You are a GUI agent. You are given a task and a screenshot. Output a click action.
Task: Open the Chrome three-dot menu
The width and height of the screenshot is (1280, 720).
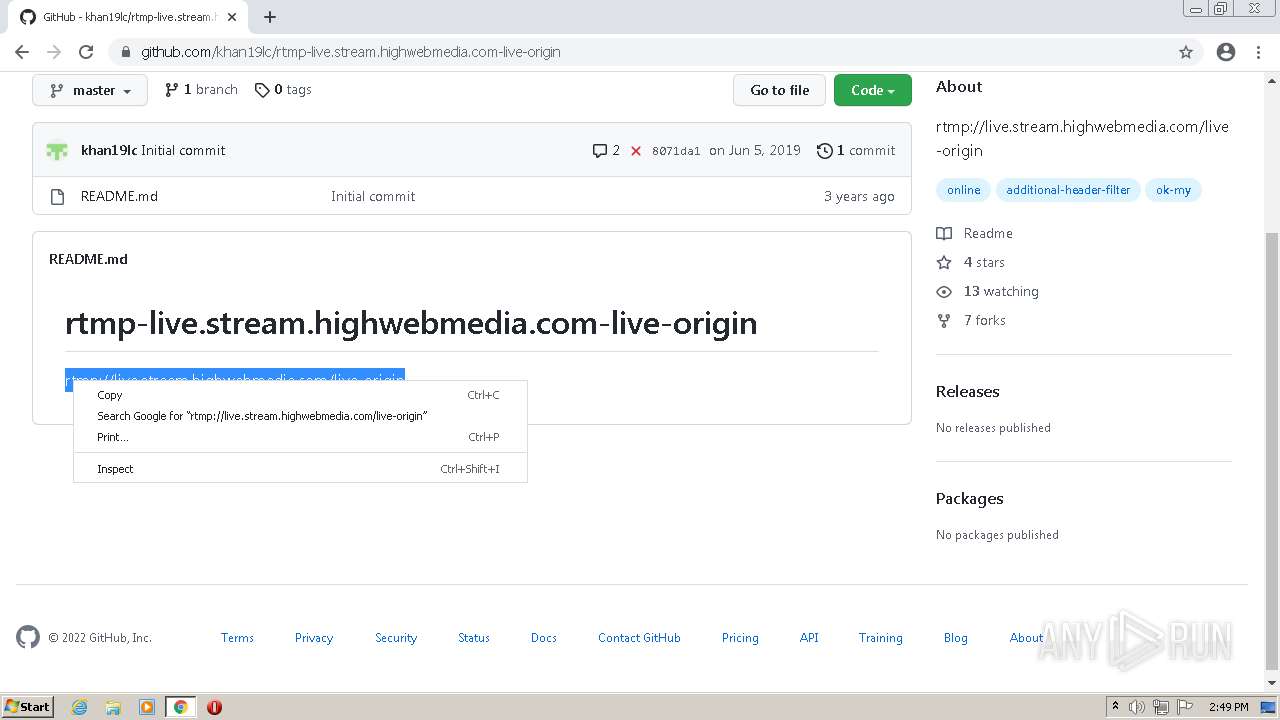[x=1258, y=52]
